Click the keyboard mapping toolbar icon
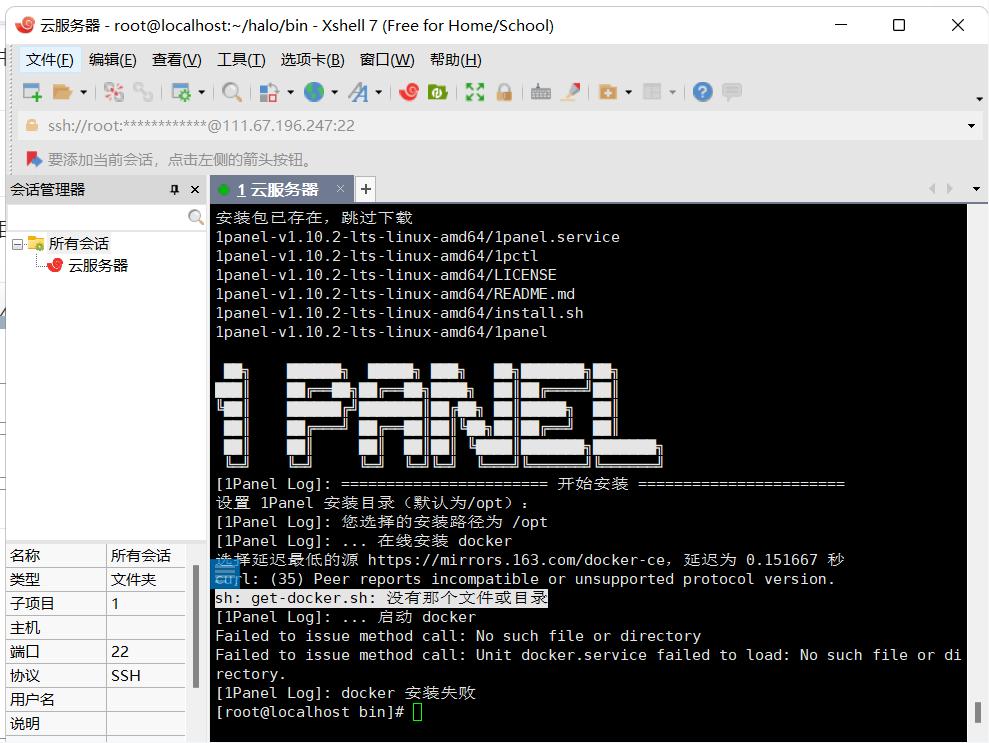The width and height of the screenshot is (989, 743). (541, 92)
